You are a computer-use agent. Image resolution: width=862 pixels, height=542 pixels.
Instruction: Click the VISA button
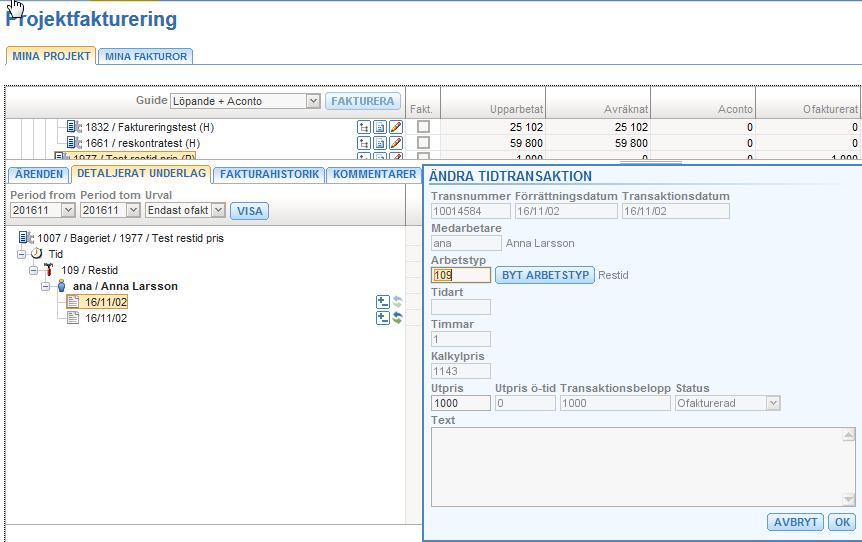point(250,211)
